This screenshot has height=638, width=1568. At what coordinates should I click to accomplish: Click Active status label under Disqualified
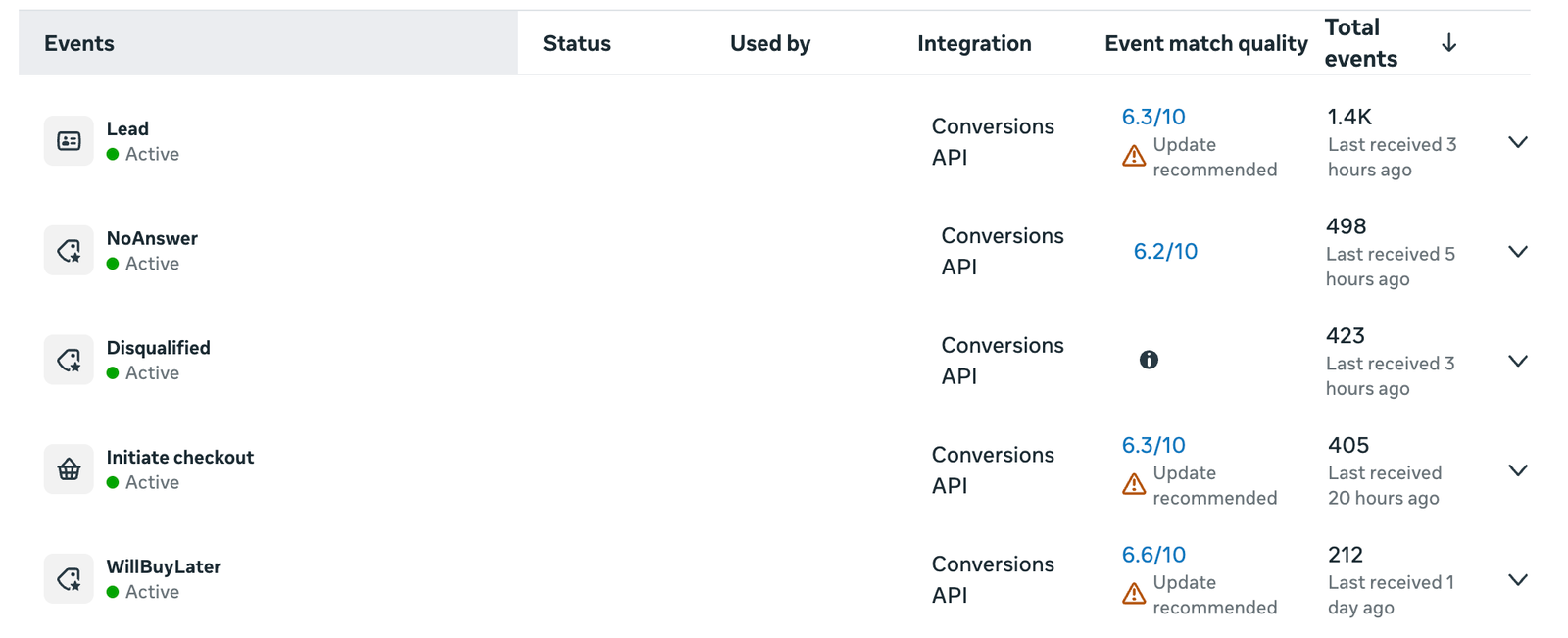point(152,373)
